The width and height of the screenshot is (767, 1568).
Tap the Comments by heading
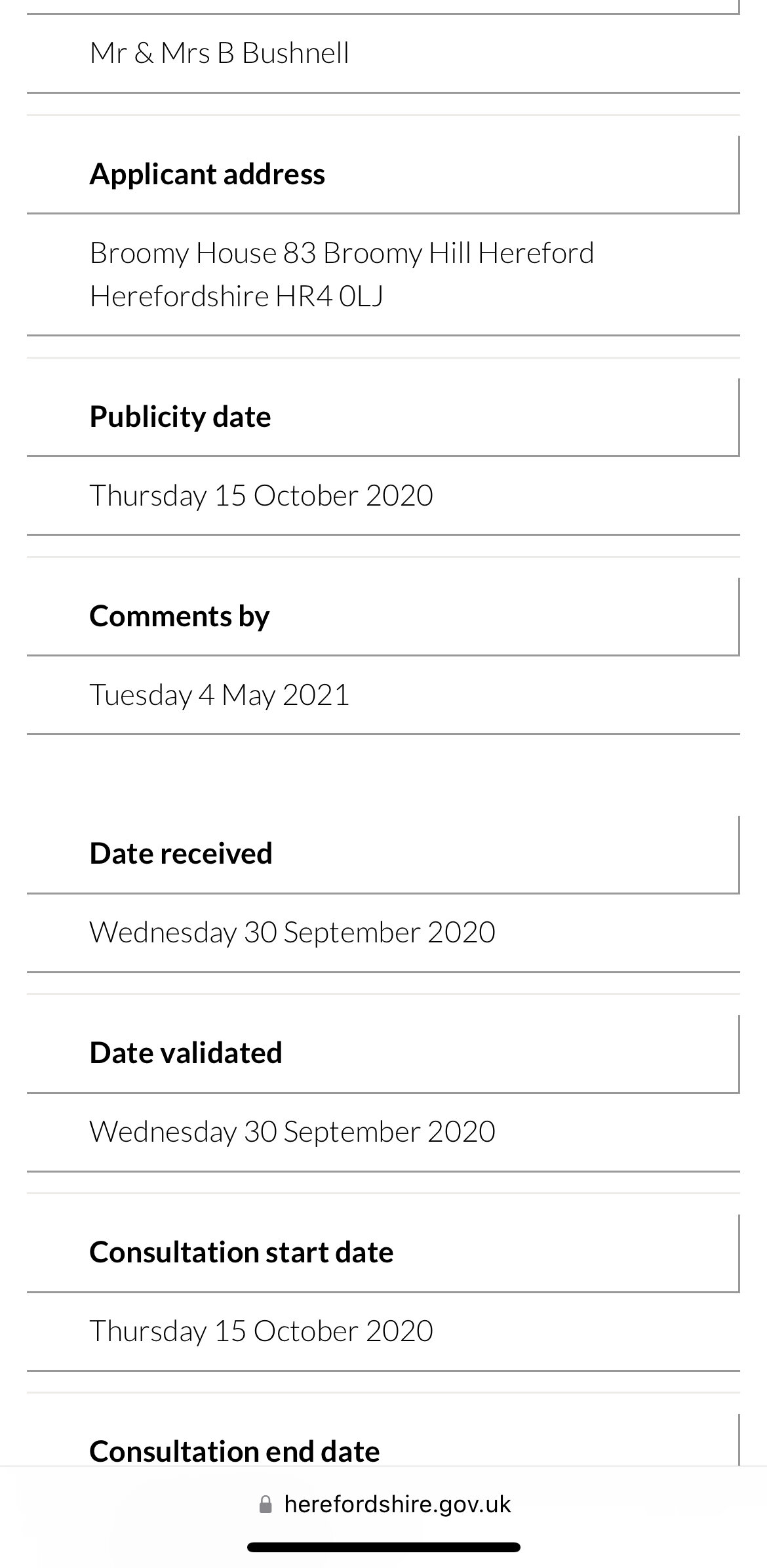point(180,616)
